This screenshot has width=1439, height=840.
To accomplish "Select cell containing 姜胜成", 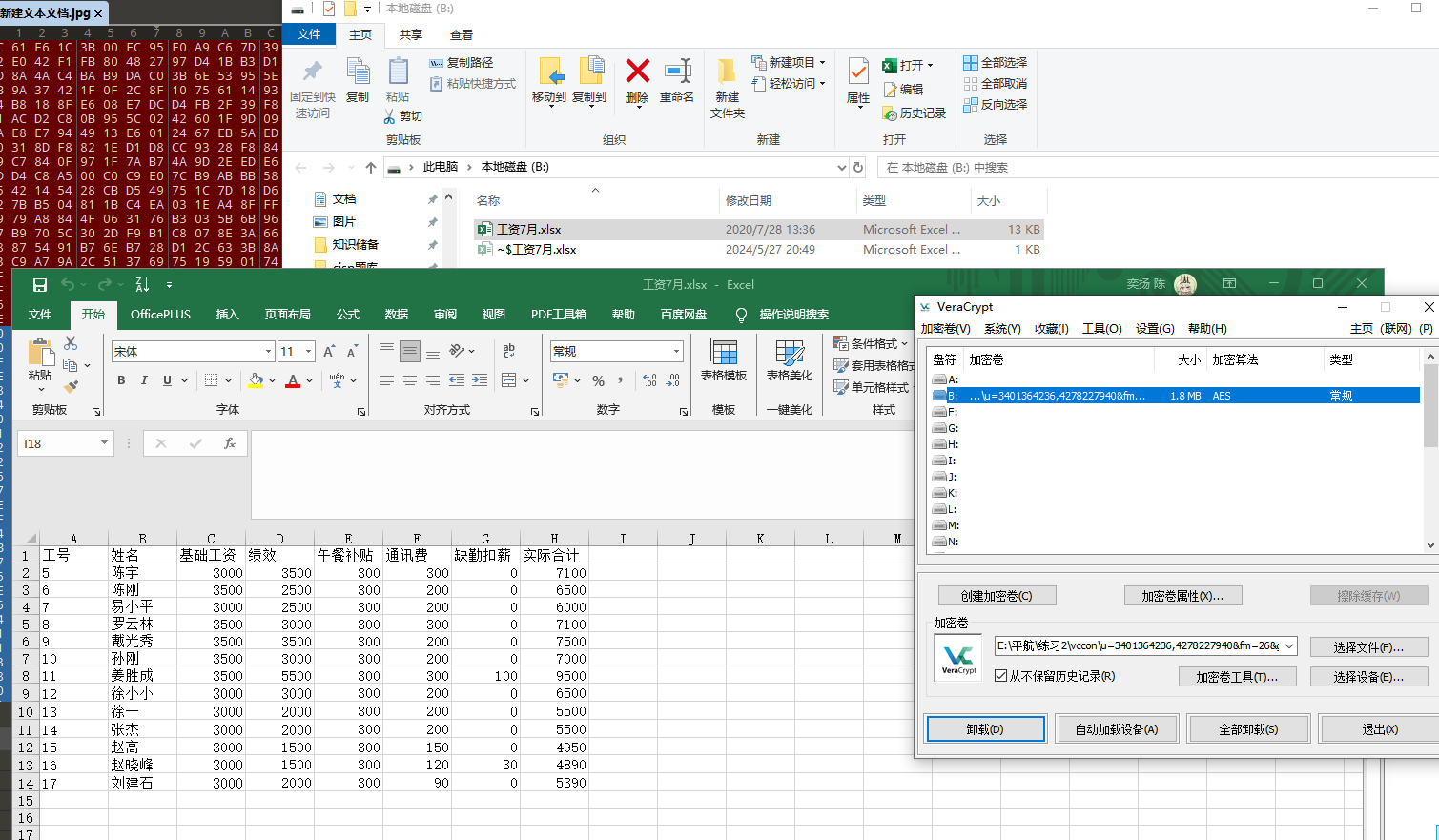I will 142,676.
